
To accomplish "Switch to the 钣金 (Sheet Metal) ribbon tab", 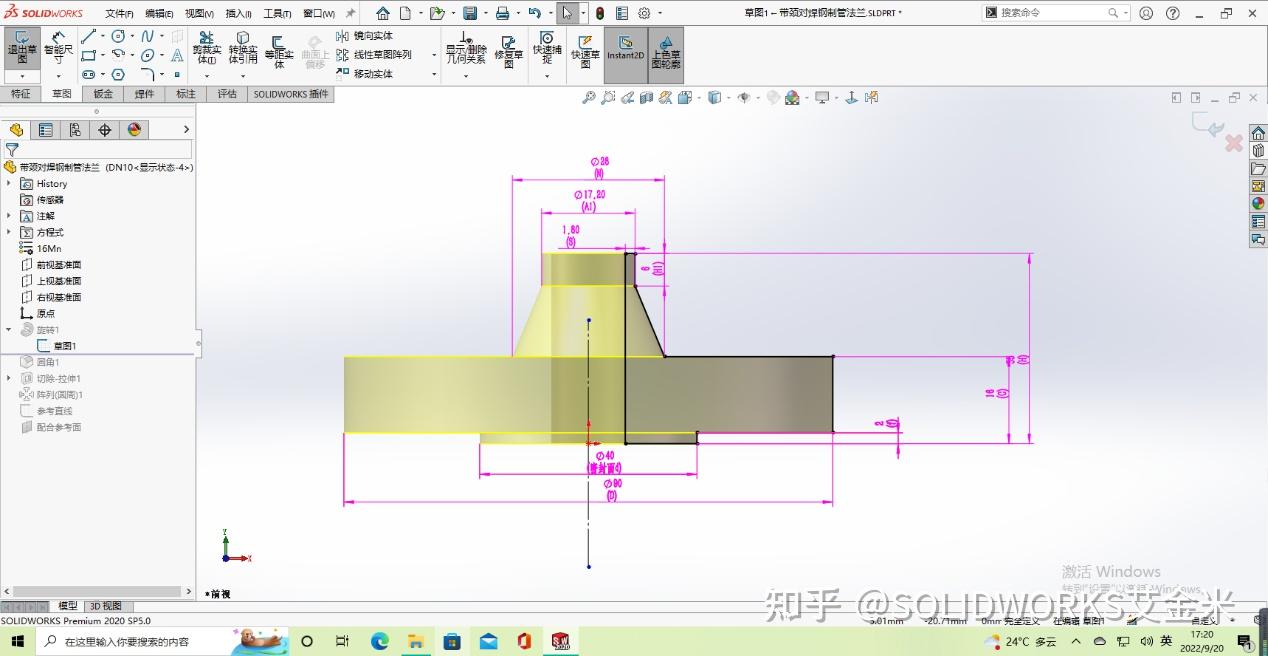I will (x=103, y=94).
